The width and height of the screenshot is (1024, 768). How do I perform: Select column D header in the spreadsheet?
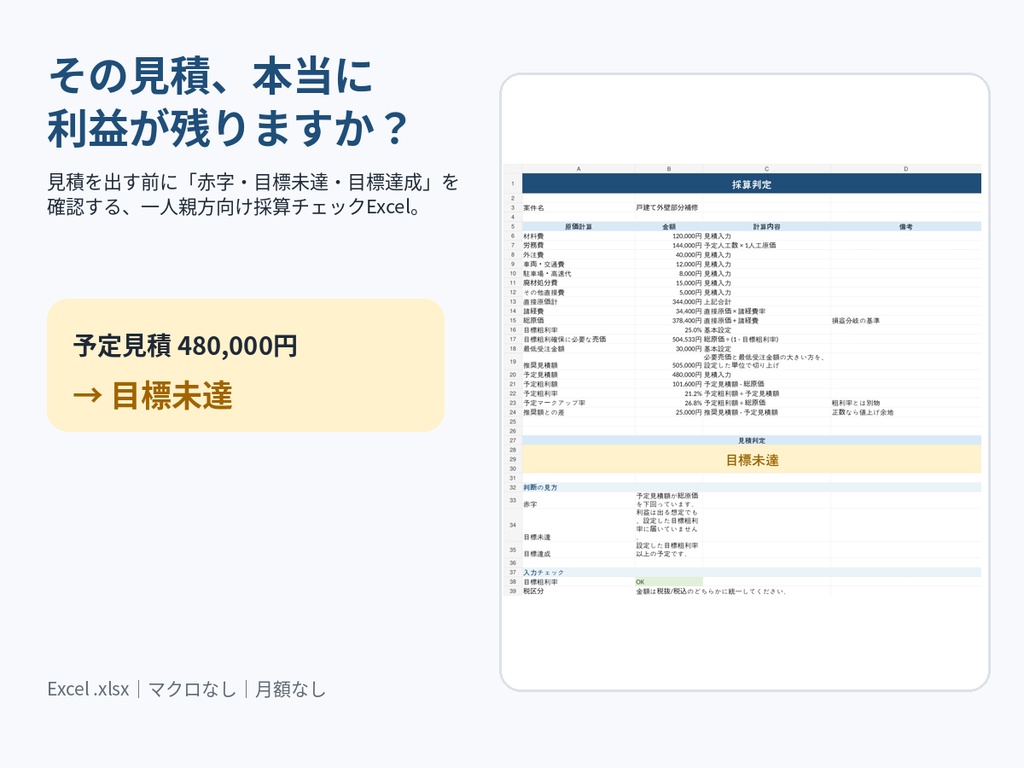pyautogui.click(x=905, y=168)
